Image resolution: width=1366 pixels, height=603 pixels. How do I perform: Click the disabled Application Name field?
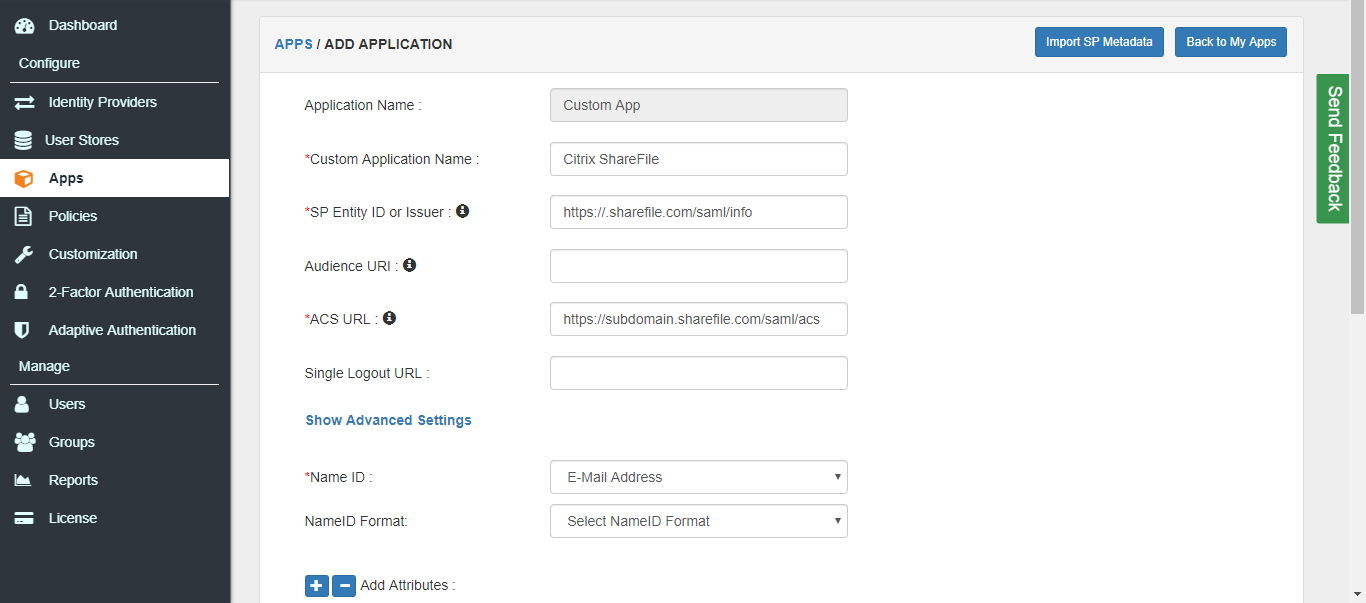pos(699,105)
